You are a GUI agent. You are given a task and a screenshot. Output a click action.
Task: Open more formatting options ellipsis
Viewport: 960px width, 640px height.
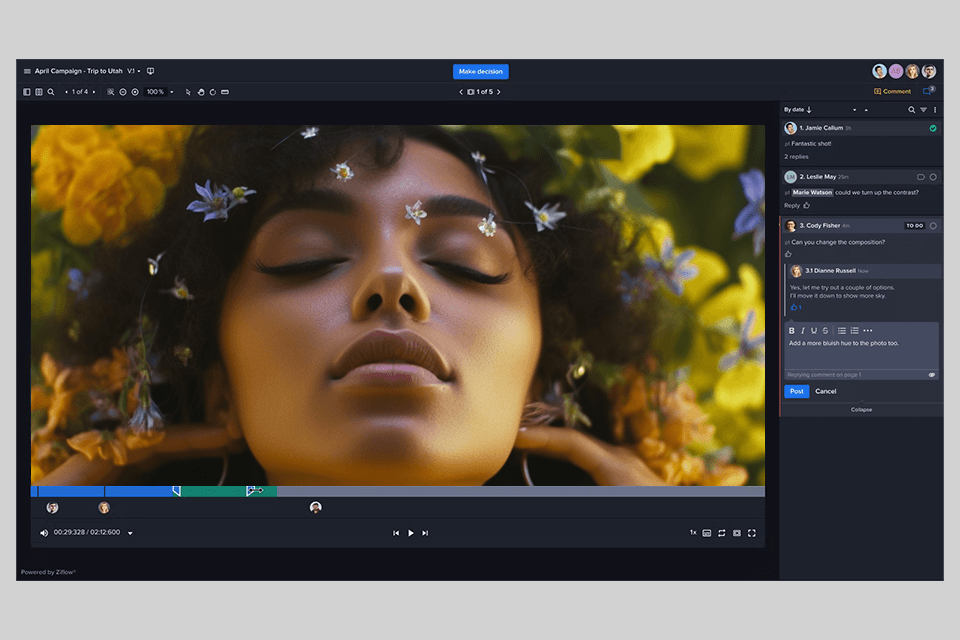click(868, 331)
